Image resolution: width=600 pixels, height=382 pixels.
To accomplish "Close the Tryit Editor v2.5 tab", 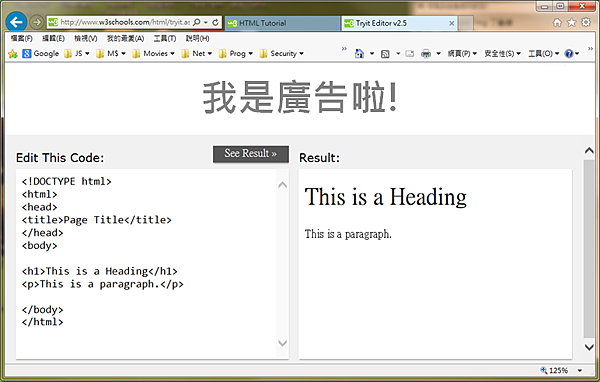I will (x=452, y=23).
